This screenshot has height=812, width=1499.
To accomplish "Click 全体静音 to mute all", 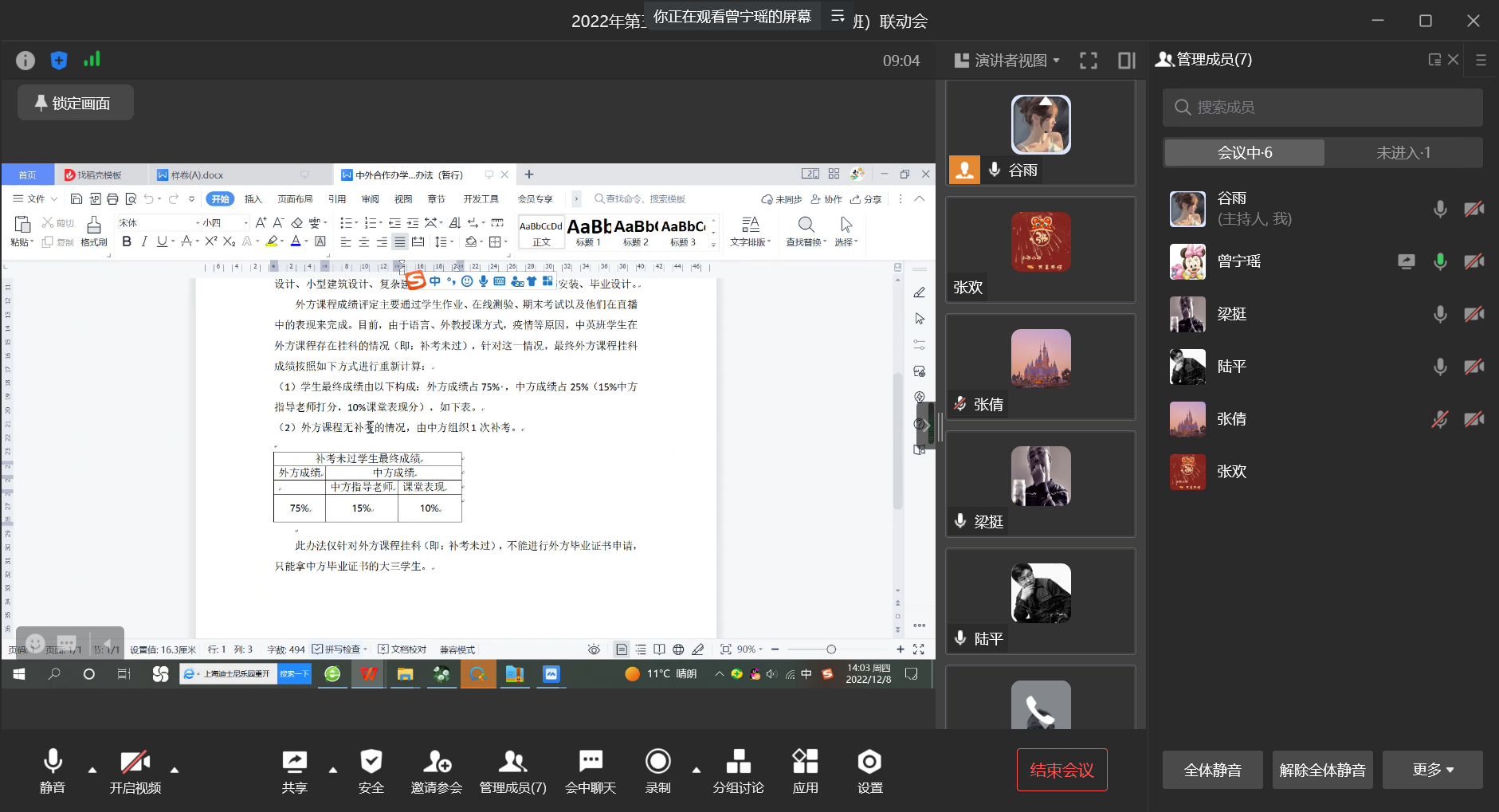I will [x=1212, y=770].
